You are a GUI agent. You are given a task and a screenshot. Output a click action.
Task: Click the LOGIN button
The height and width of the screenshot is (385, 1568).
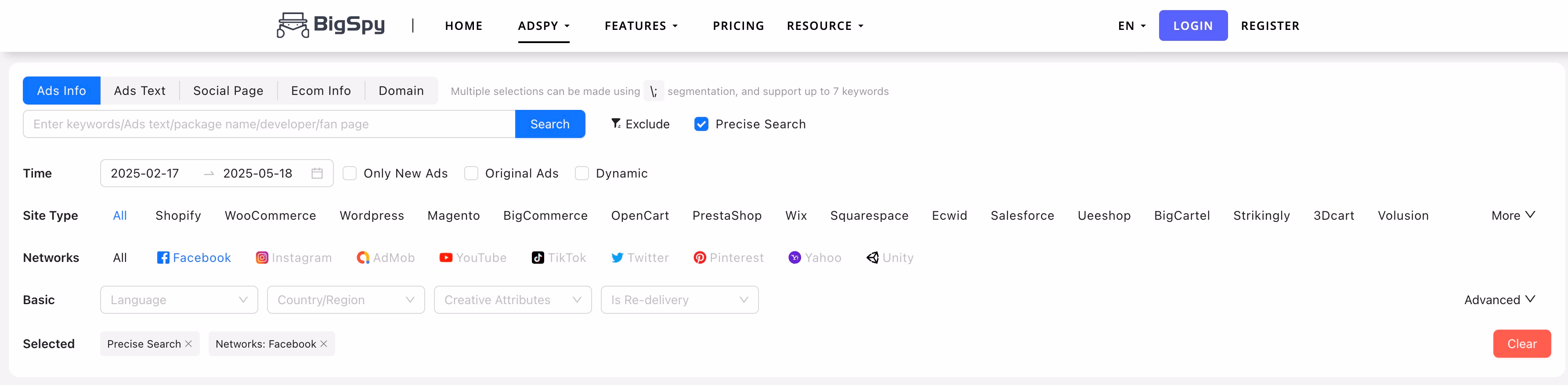(1193, 25)
